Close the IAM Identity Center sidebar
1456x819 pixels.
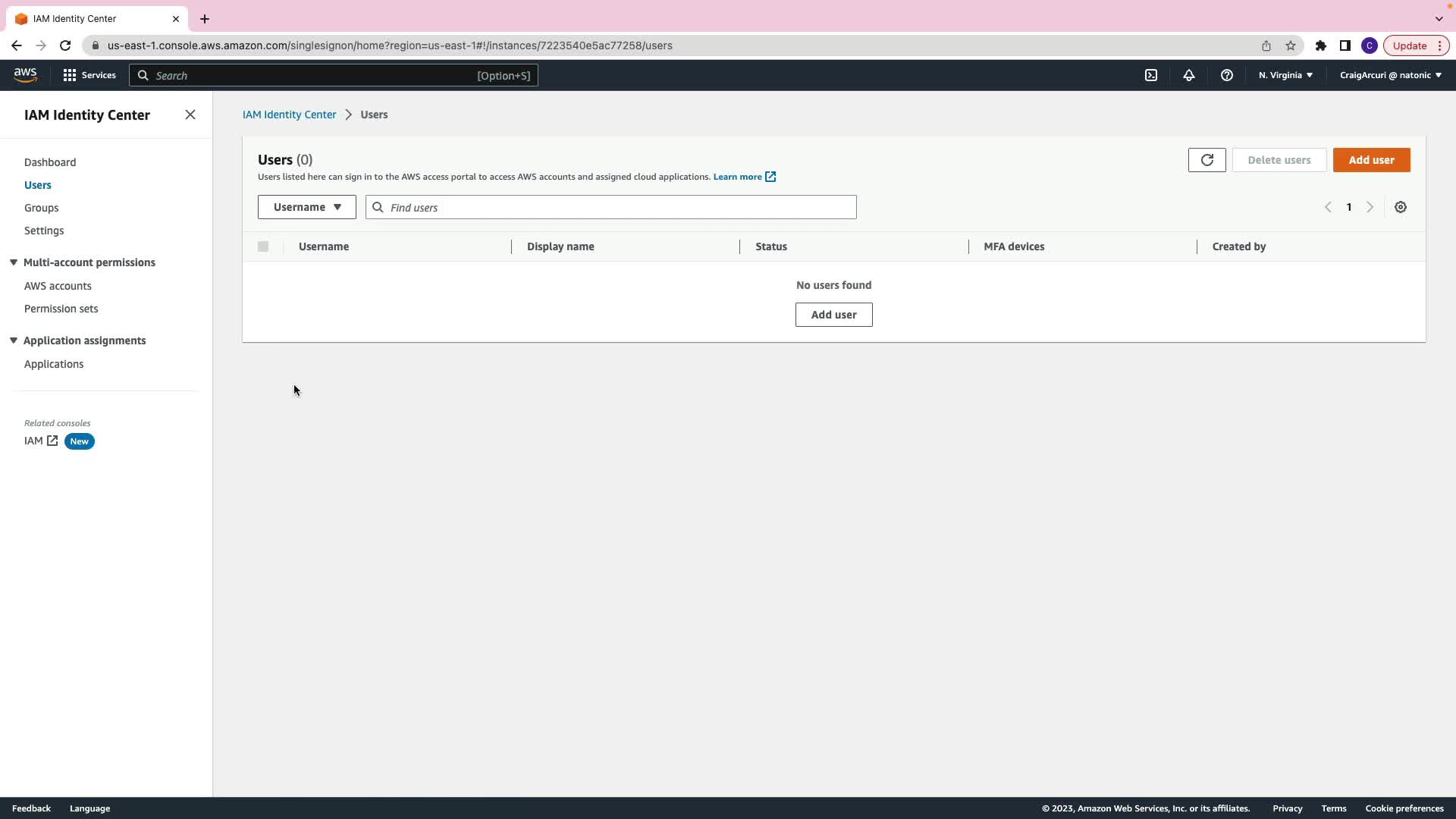(x=190, y=115)
